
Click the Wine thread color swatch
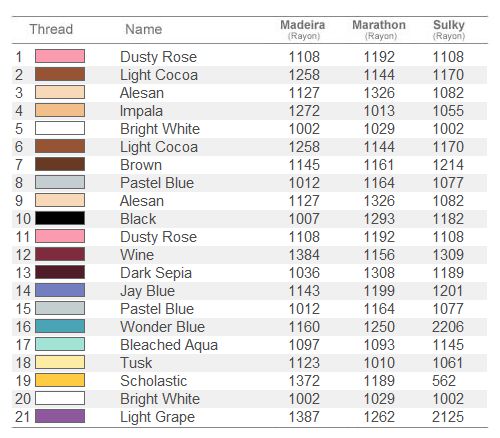(60, 254)
